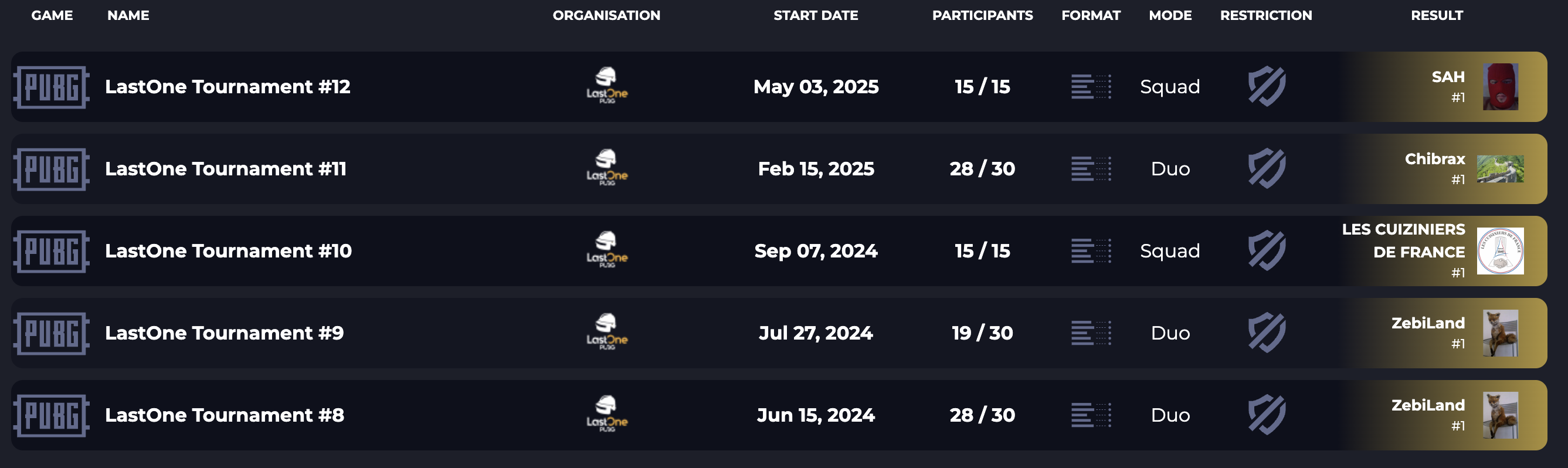Click the Les Cuiziniers de France team logo

1500,251
